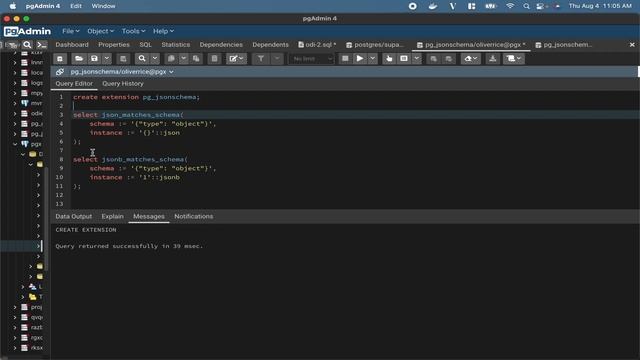The image size is (640, 360).
Task: Open the pg_jsonschema/oliverrice@pgx connection dropdown
Action: (122, 72)
